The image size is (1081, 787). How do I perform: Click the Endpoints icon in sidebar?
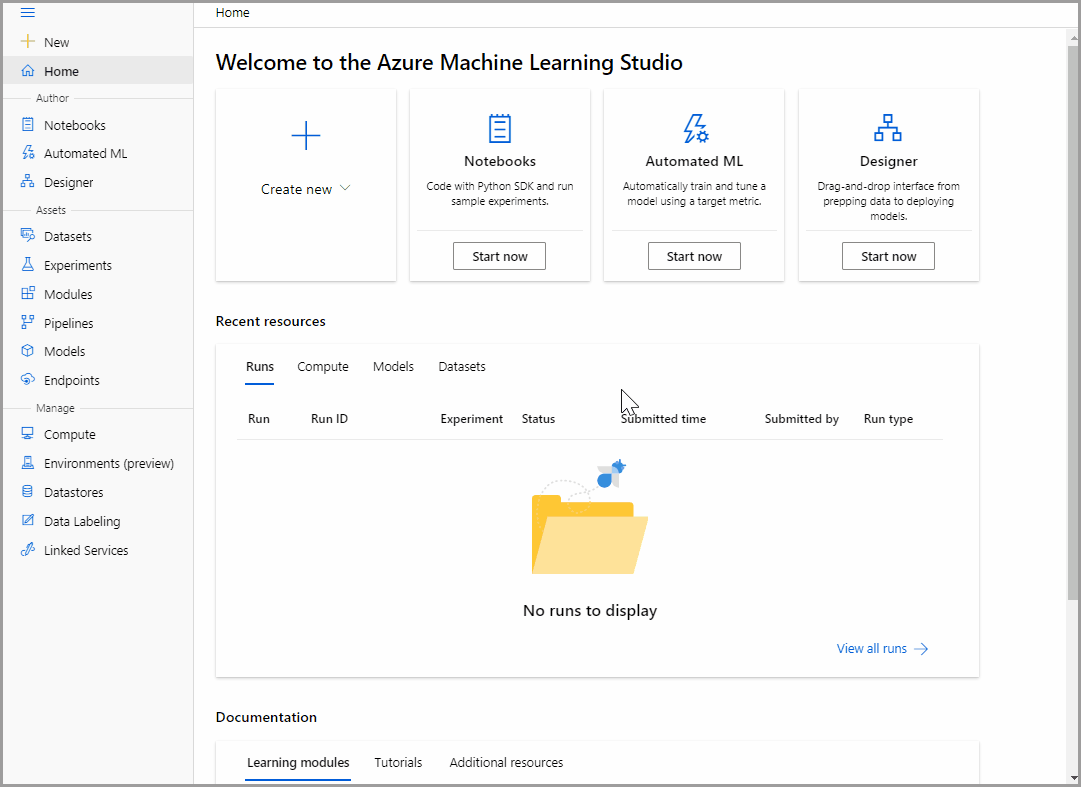pyautogui.click(x=28, y=381)
